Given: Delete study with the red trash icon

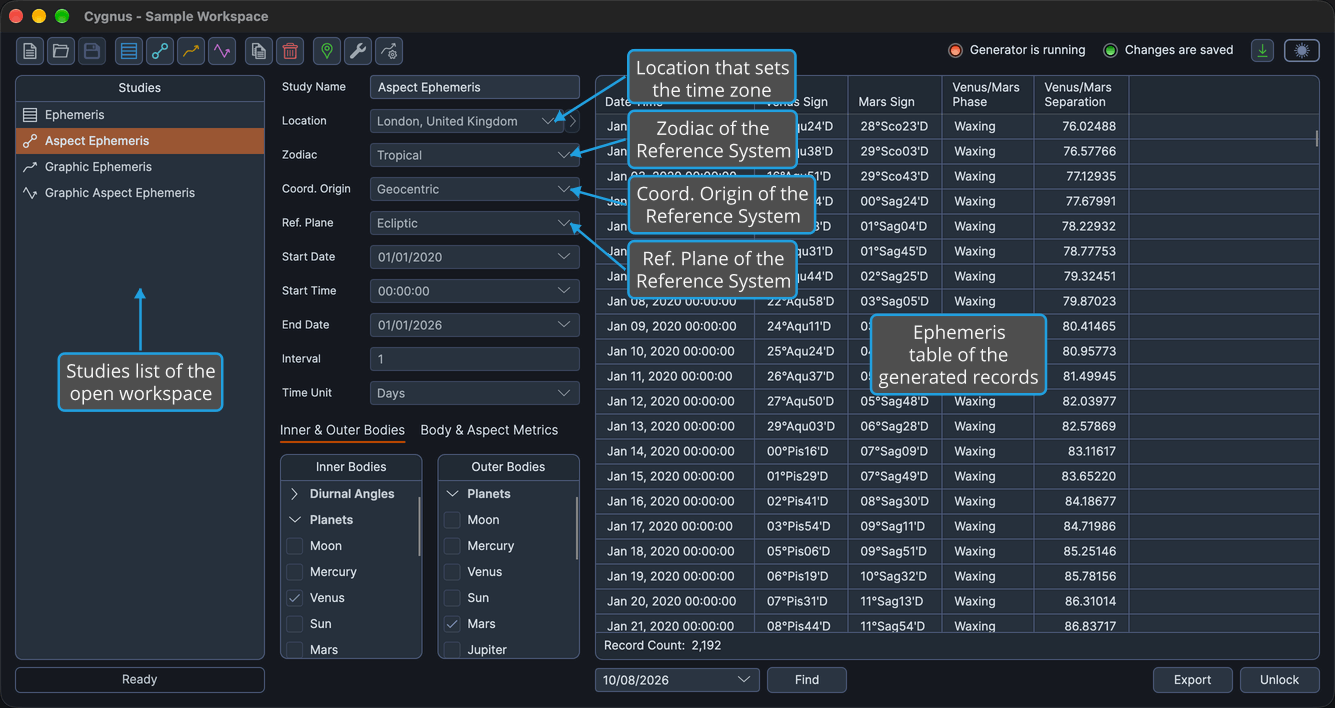Looking at the screenshot, I should 290,51.
